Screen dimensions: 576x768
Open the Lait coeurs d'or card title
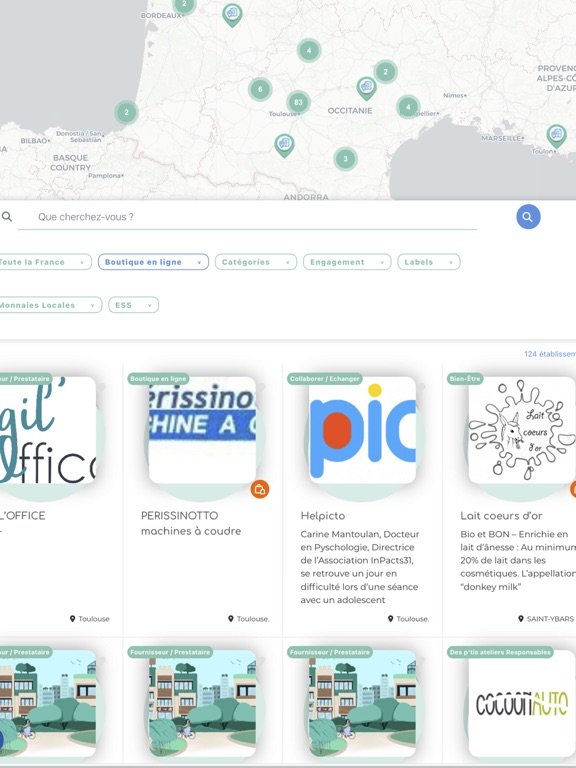click(501, 516)
